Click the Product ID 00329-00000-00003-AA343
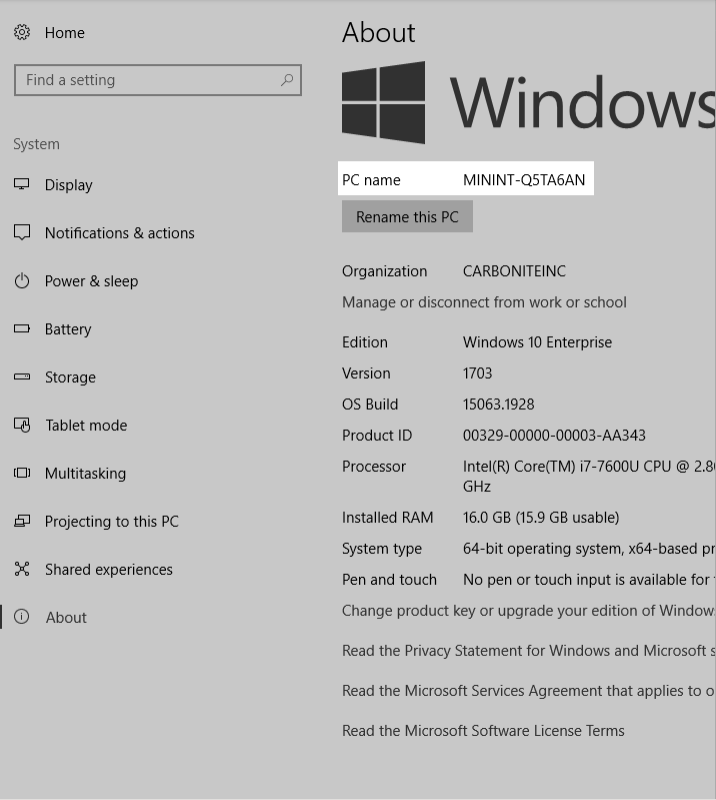Screen dimensions: 716x800 (554, 435)
